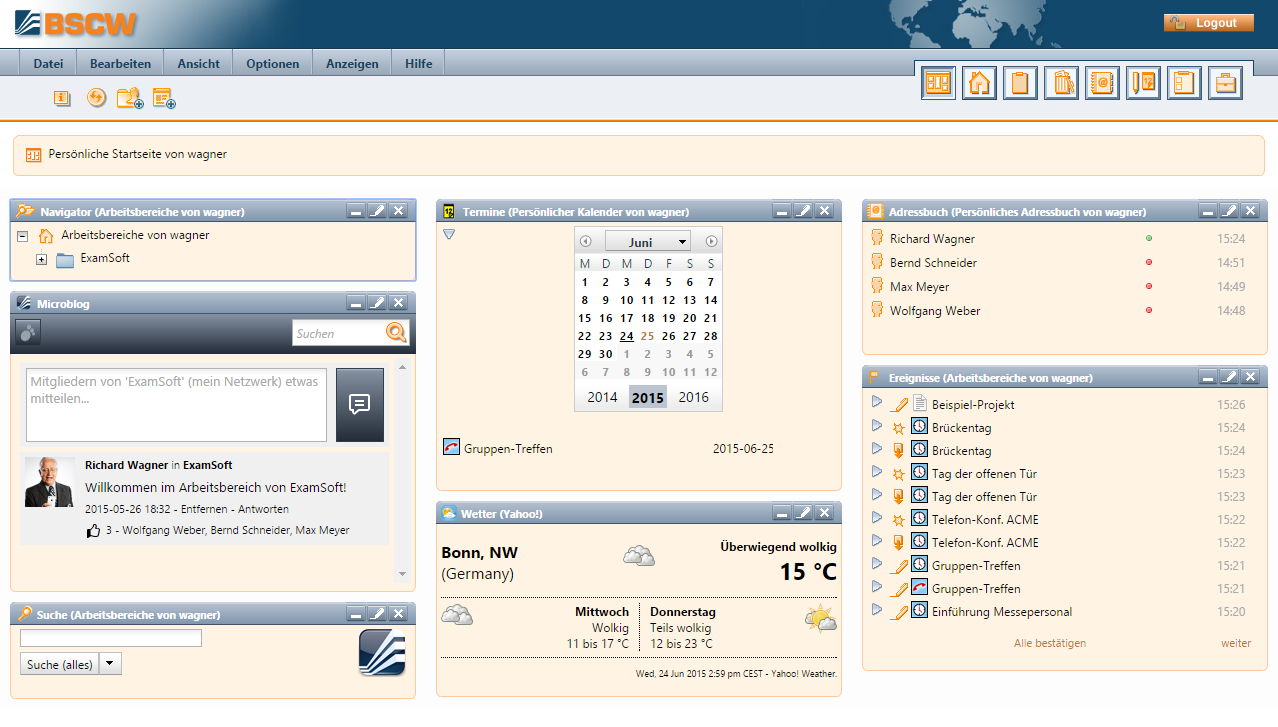This screenshot has height=727, width=1278.
Task: Click the refresh icon below the menu bar
Action: [x=96, y=98]
